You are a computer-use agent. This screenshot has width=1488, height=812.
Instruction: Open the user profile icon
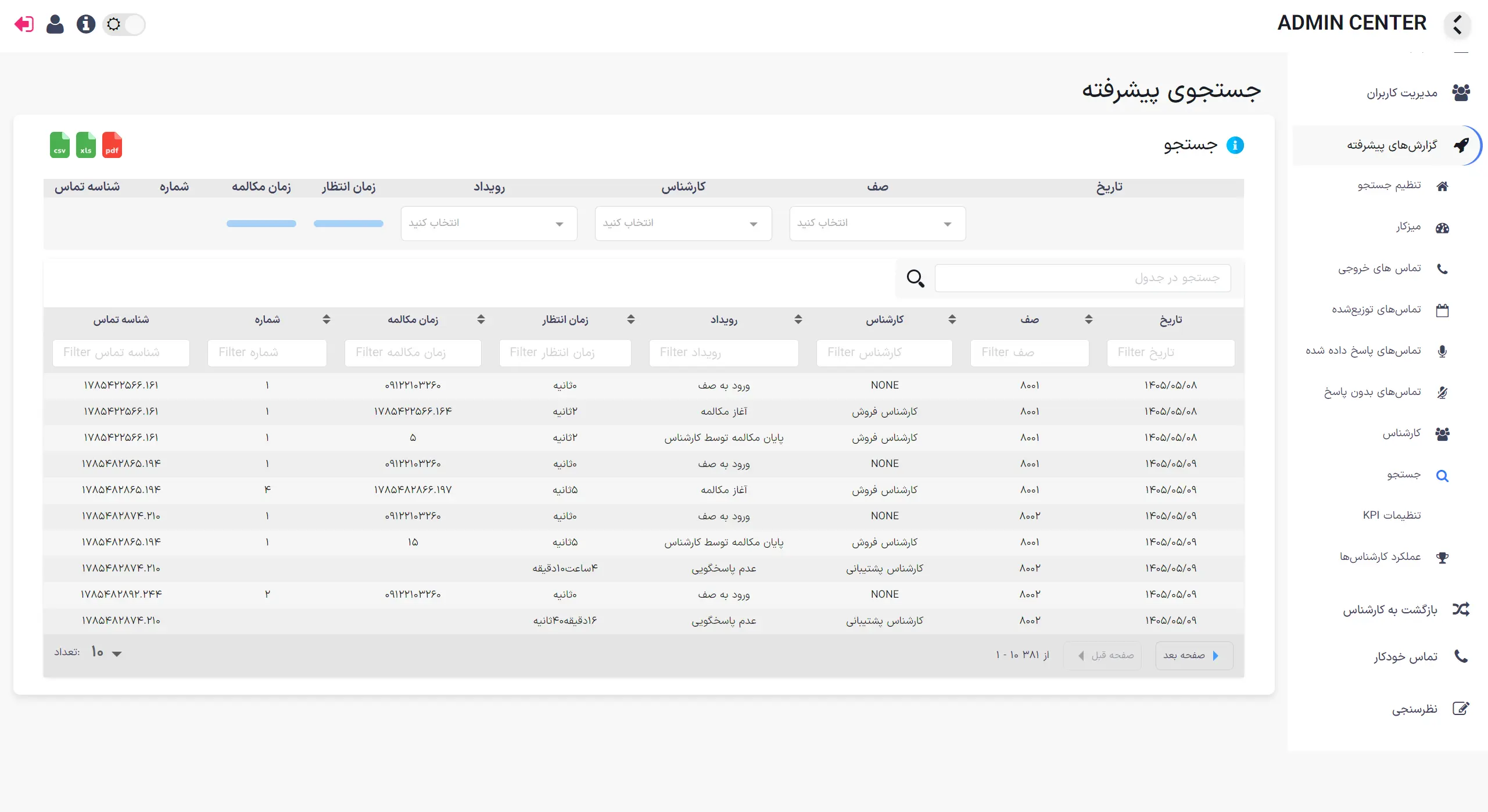click(x=55, y=24)
